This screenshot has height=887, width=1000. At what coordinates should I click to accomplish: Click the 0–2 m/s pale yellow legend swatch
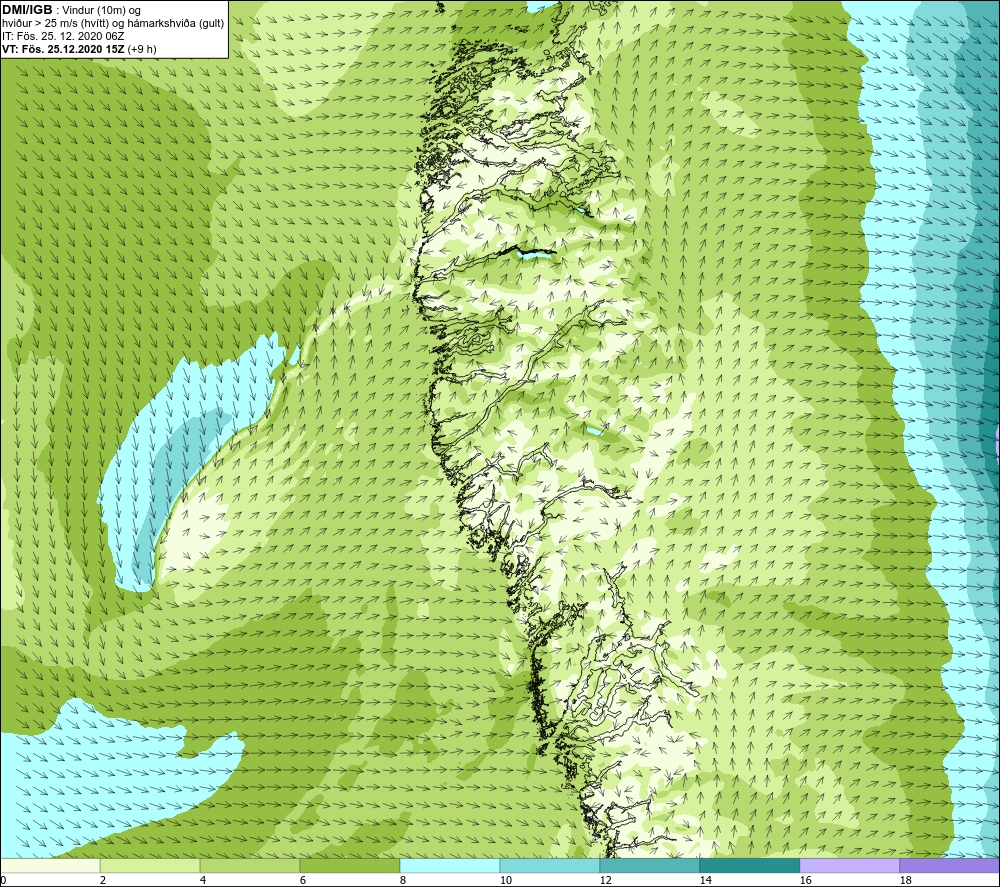pyautogui.click(x=50, y=866)
